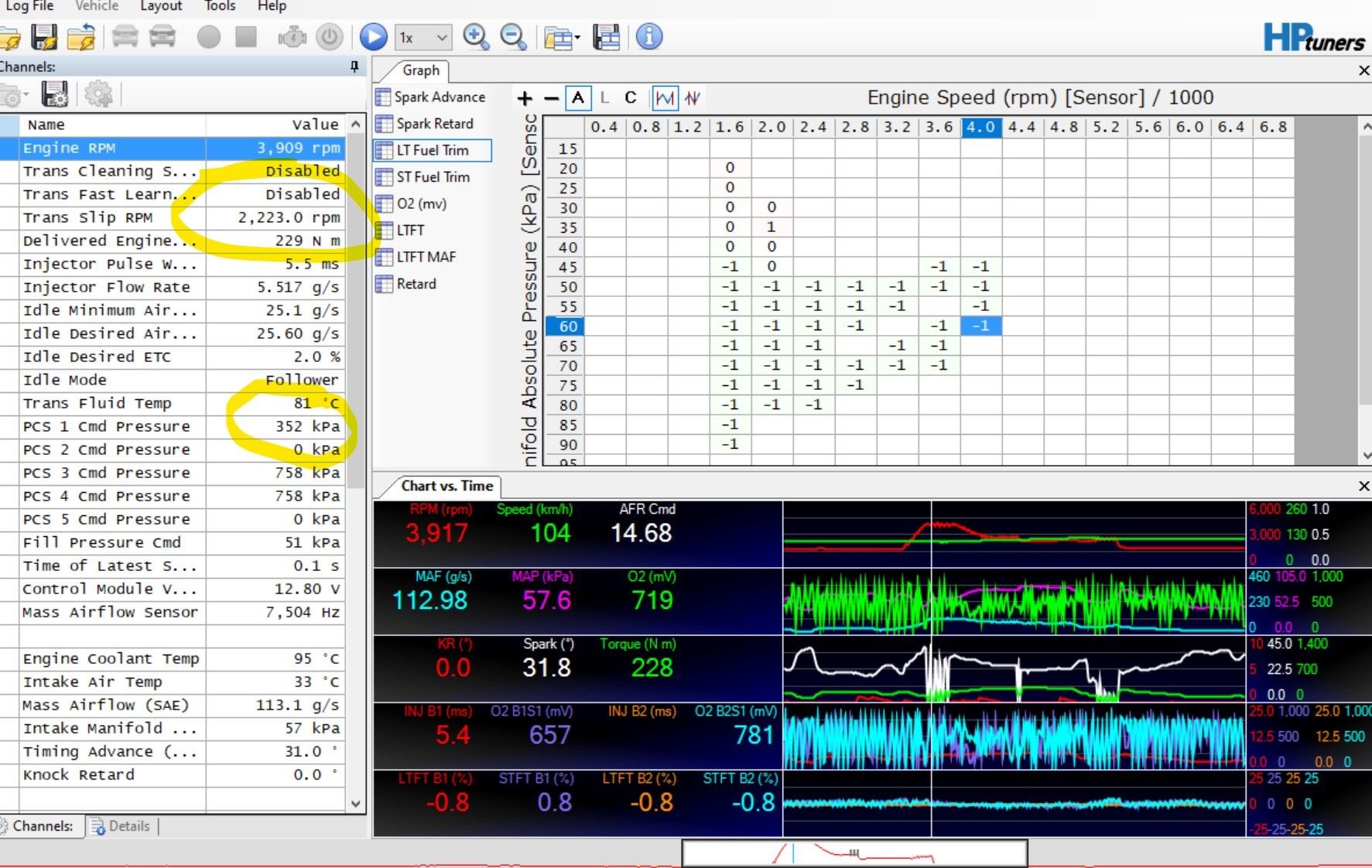The image size is (1372, 868).
Task: Open the playback speed 1x dropdown
Action: [424, 37]
